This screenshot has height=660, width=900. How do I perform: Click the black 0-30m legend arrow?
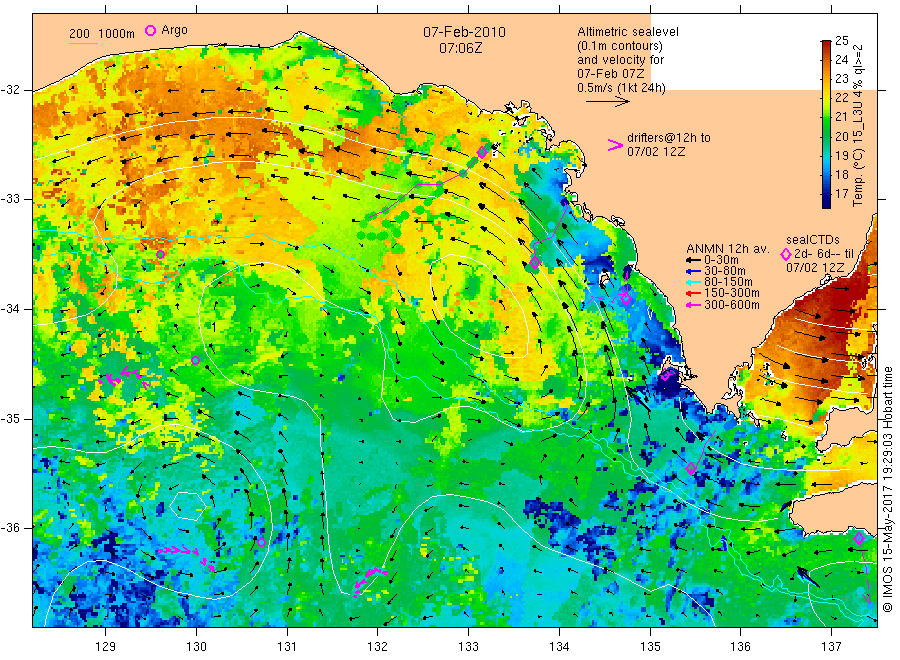click(x=693, y=260)
